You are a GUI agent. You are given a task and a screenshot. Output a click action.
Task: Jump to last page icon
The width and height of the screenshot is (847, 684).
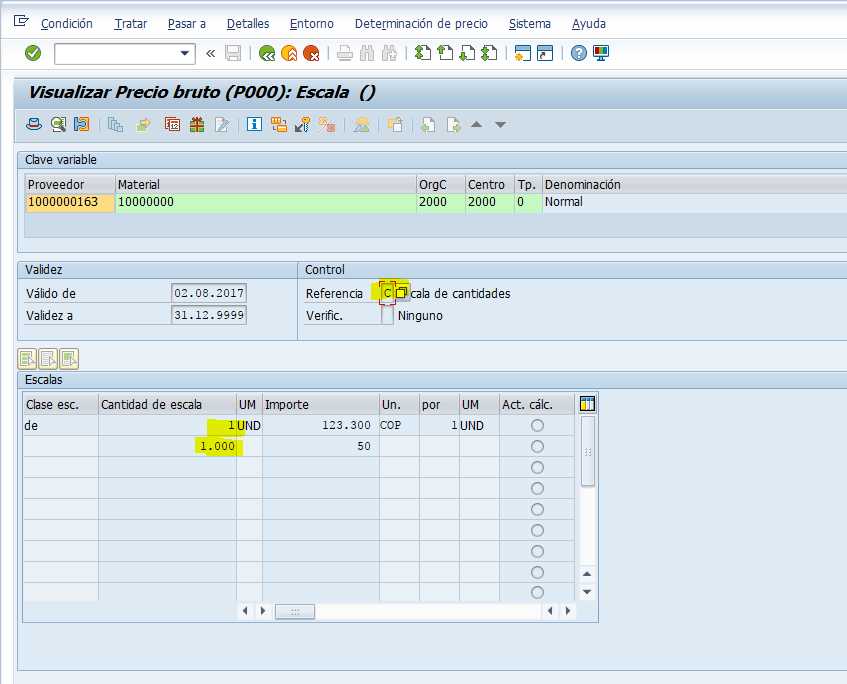click(x=489, y=53)
